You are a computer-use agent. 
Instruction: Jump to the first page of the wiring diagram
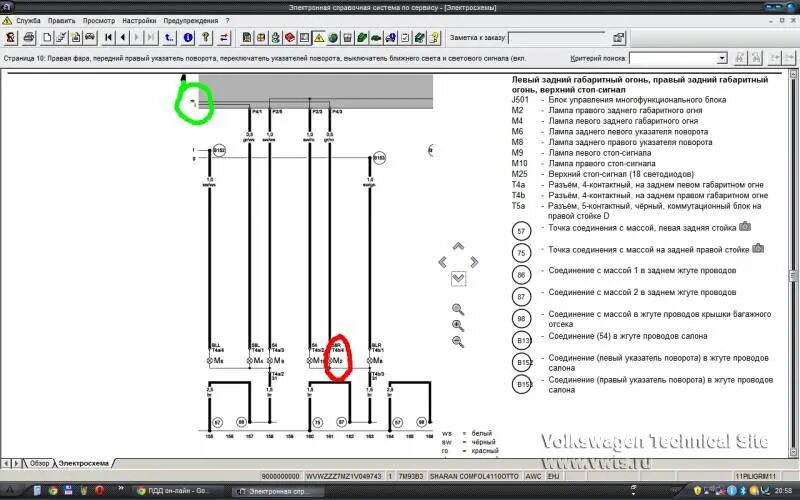(108, 37)
